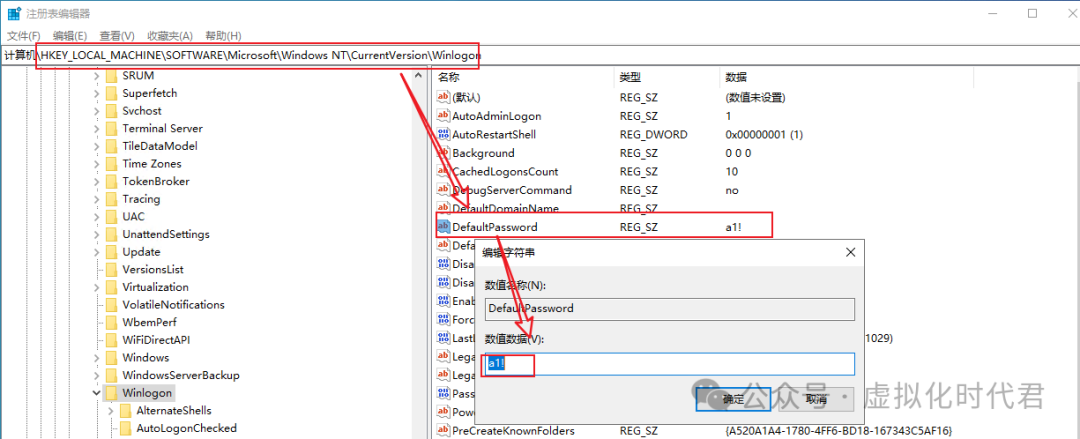Expand the SRUM tree node
The height and width of the screenshot is (439, 1080).
tap(97, 76)
